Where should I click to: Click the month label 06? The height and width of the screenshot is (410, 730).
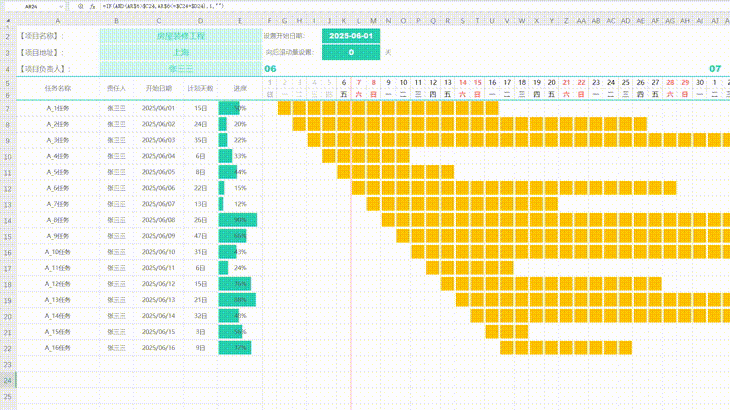pyautogui.click(x=270, y=69)
